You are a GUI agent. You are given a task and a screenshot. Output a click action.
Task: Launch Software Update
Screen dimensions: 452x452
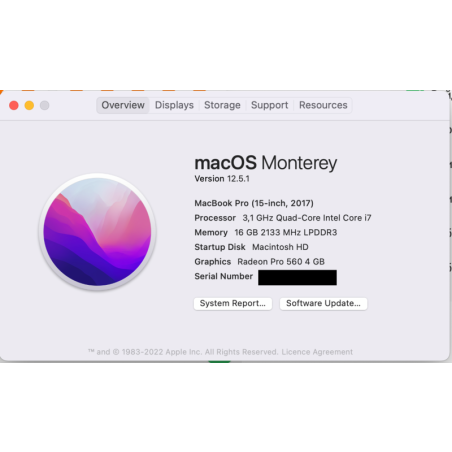click(323, 303)
